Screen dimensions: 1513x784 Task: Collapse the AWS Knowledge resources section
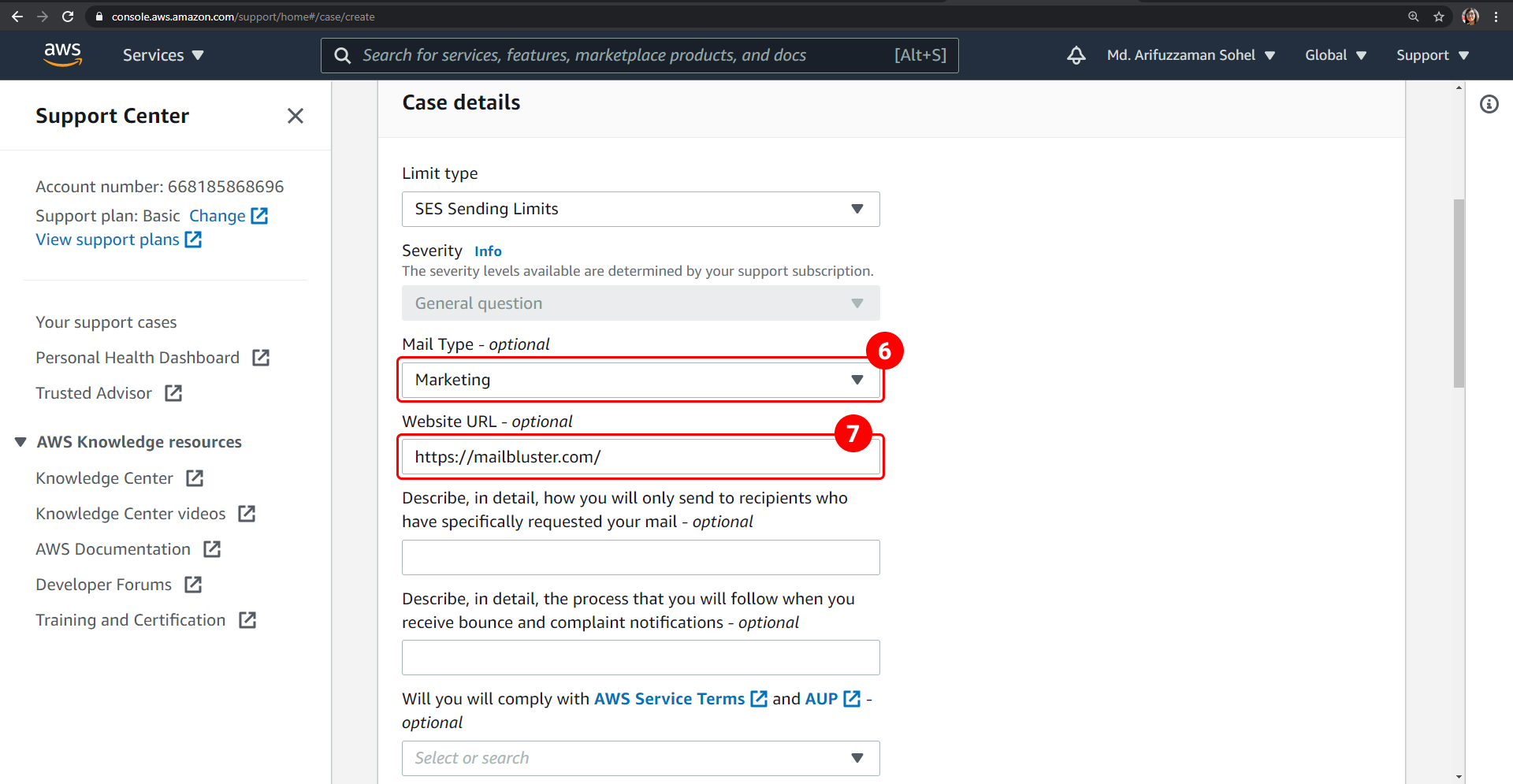pos(20,441)
